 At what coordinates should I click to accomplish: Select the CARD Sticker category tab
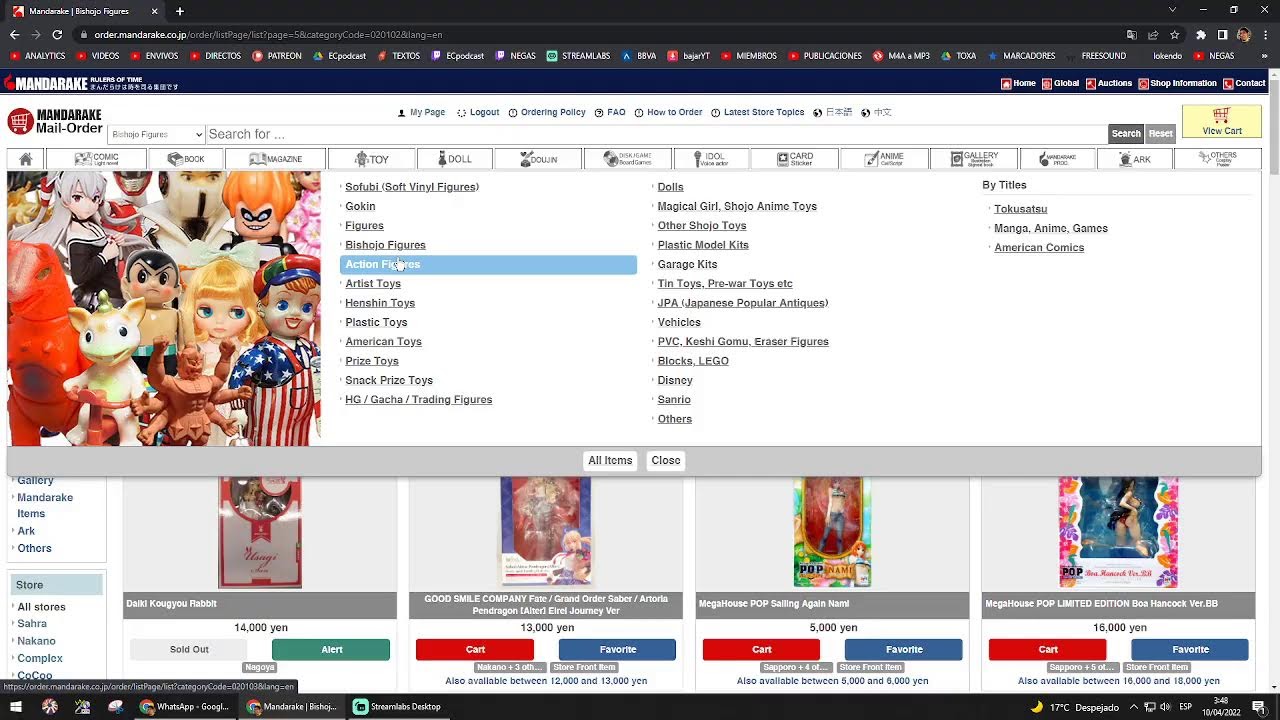click(797, 159)
